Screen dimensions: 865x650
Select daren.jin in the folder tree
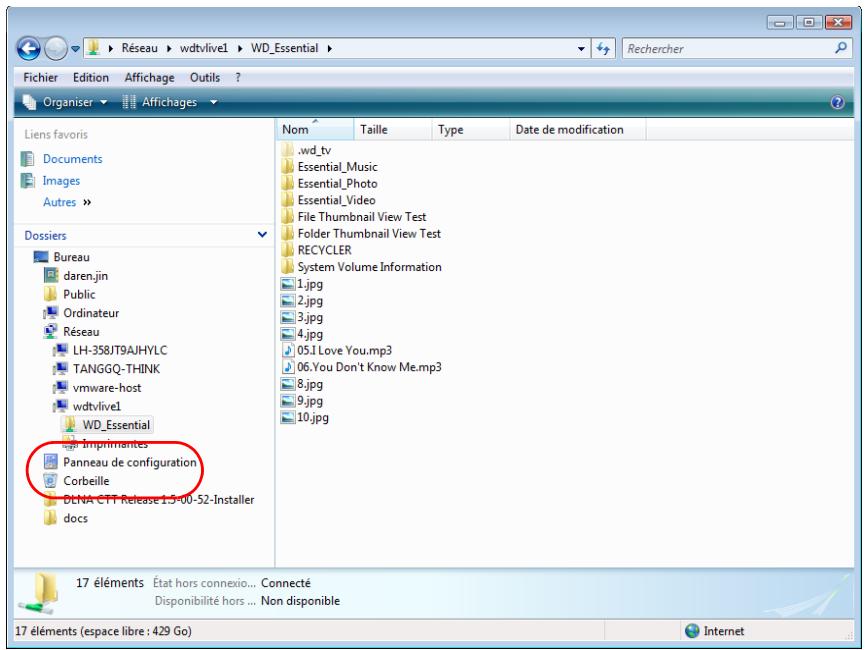86,276
